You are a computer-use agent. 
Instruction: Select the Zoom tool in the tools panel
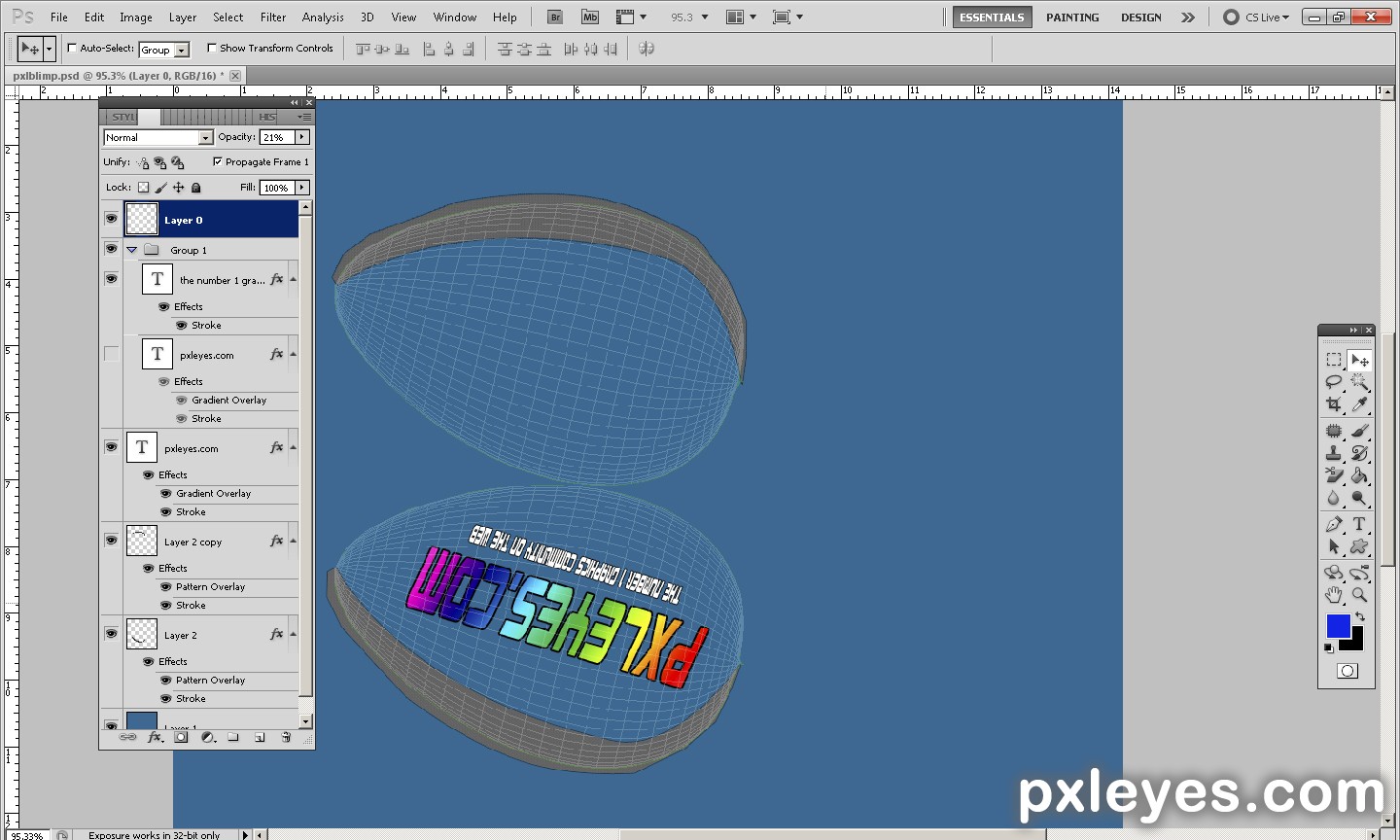tap(1359, 595)
